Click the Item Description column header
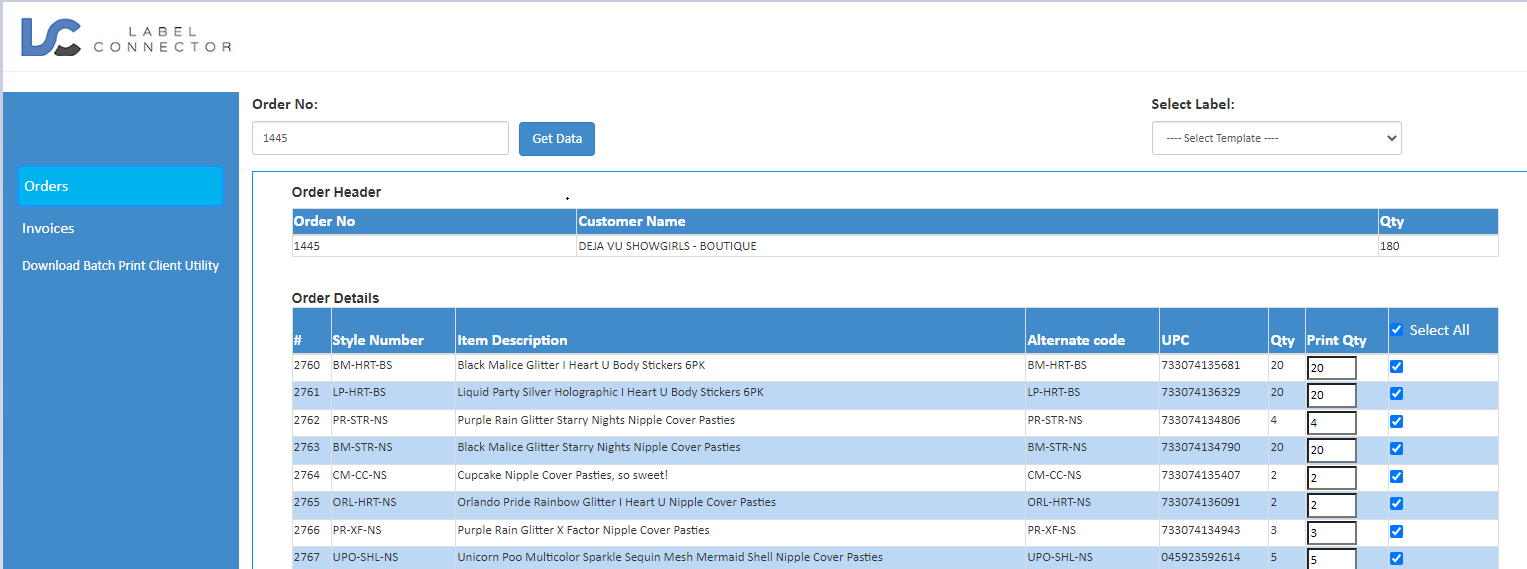 pyautogui.click(x=512, y=340)
